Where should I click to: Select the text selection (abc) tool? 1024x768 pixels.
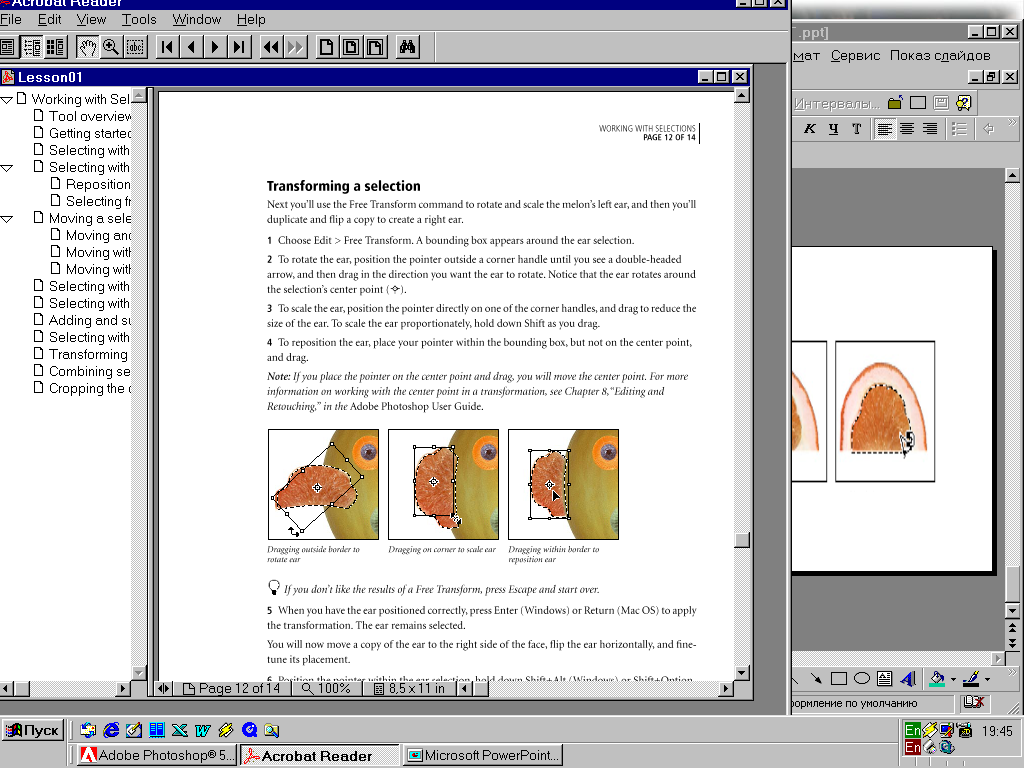[135, 47]
